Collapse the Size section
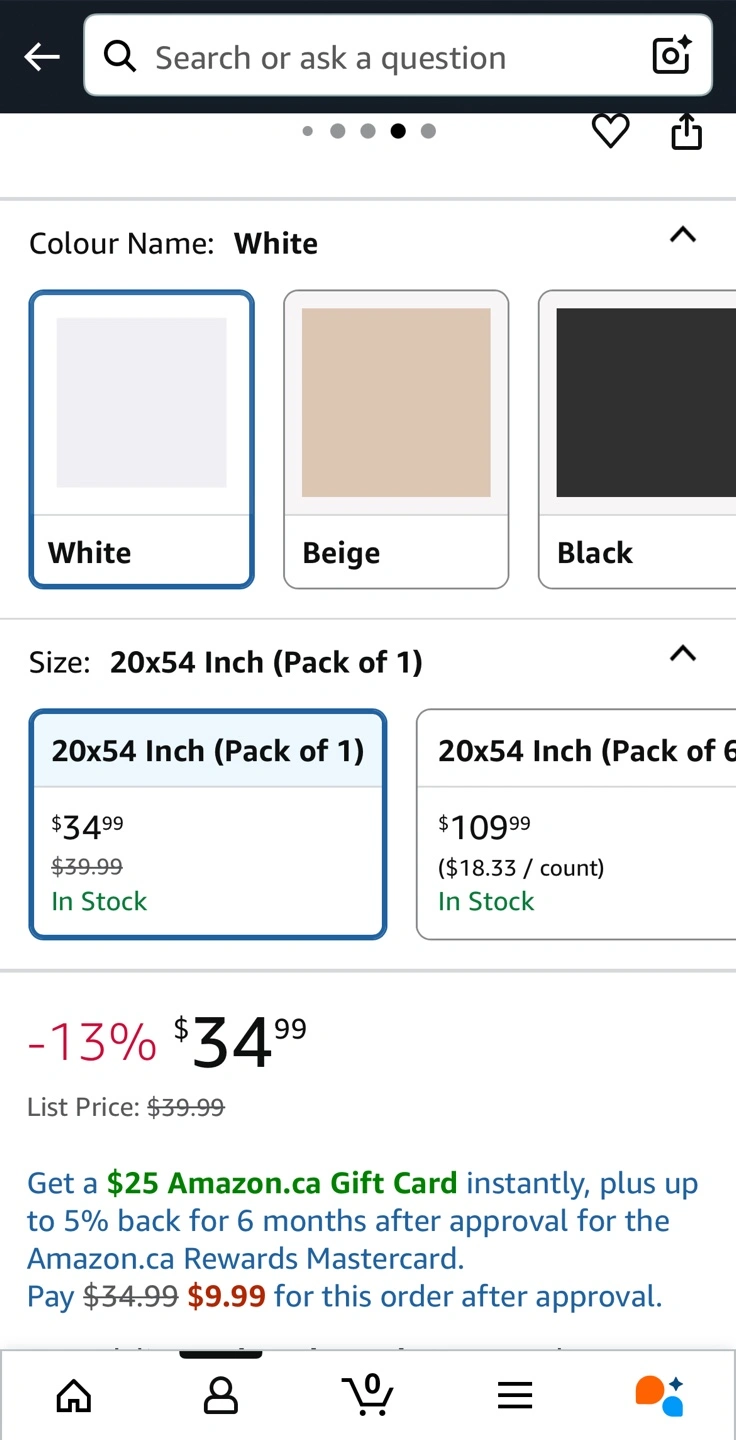This screenshot has width=736, height=1440. [x=682, y=655]
